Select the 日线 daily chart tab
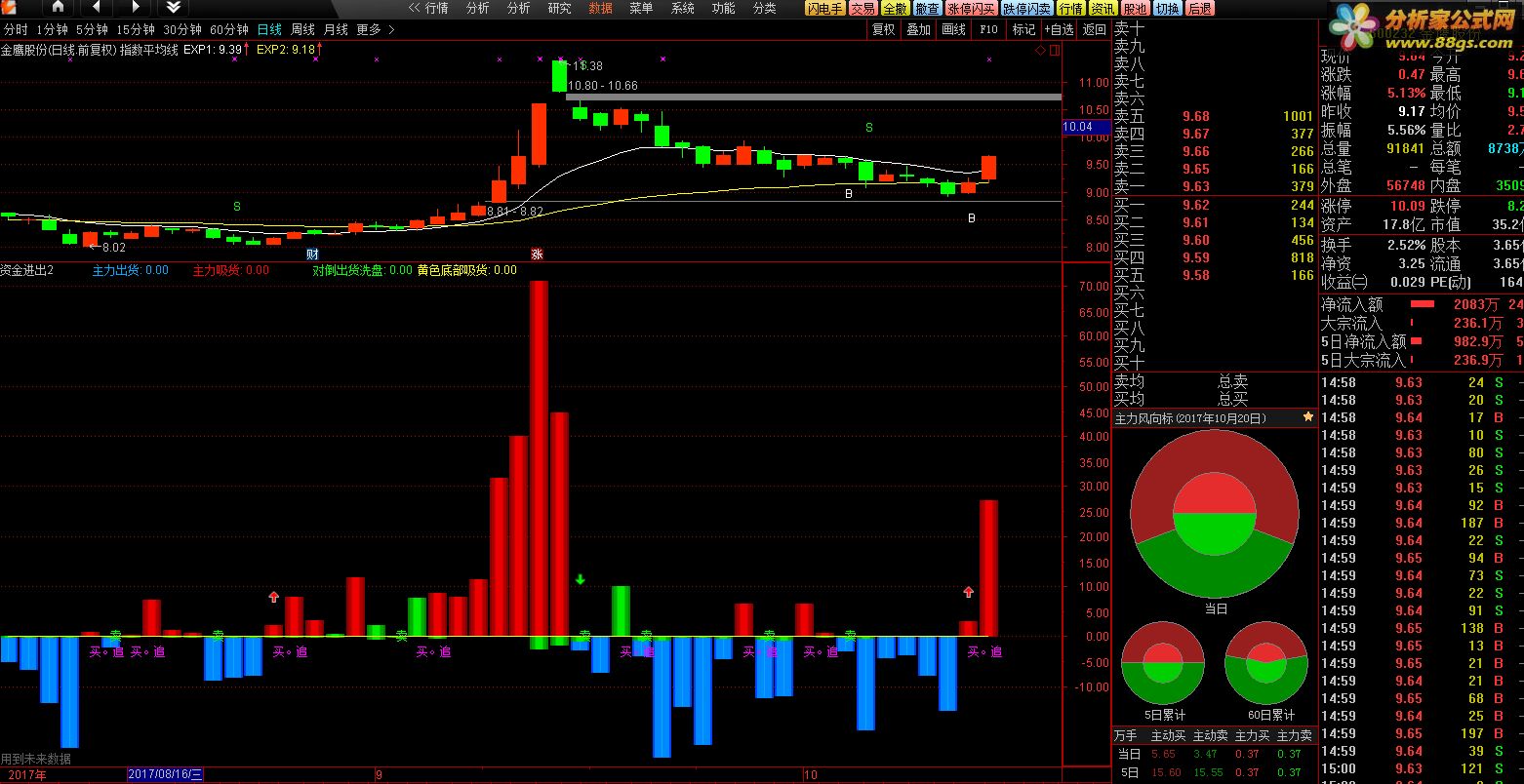Viewport: 1524px width, 784px height. point(269,30)
